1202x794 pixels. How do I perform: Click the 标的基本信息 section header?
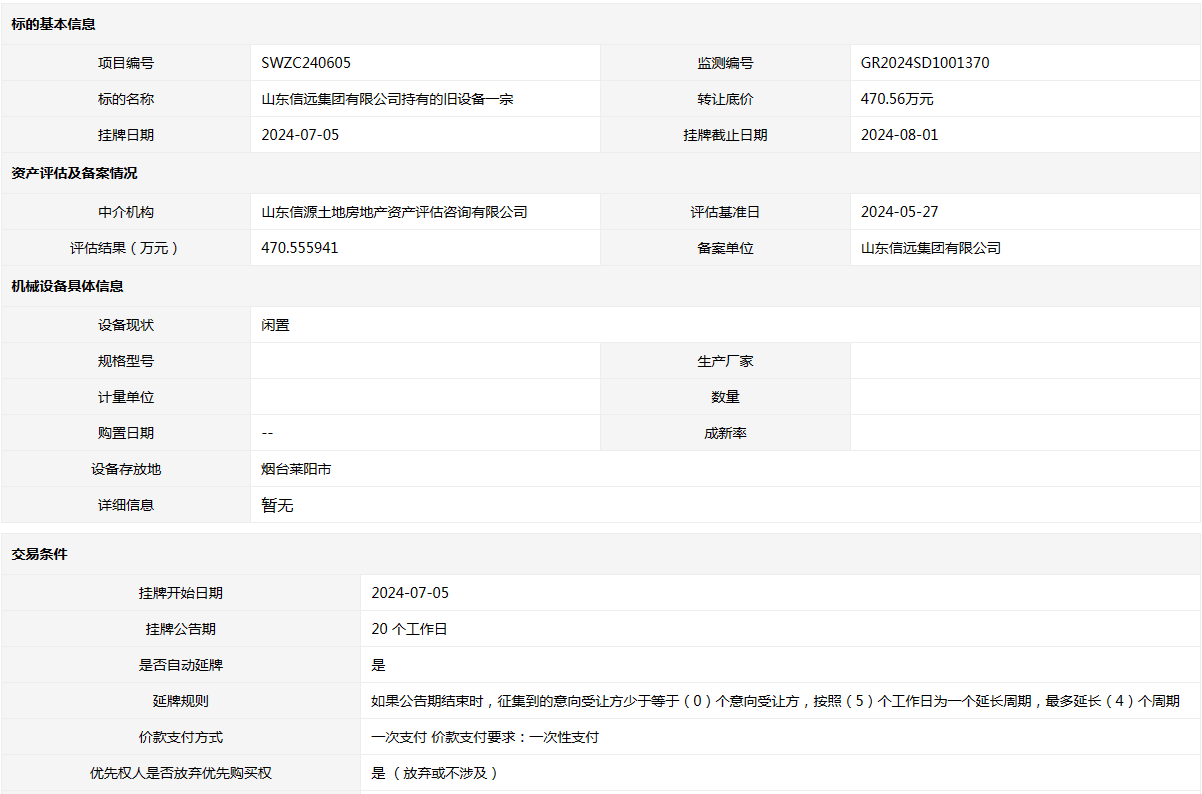point(54,24)
